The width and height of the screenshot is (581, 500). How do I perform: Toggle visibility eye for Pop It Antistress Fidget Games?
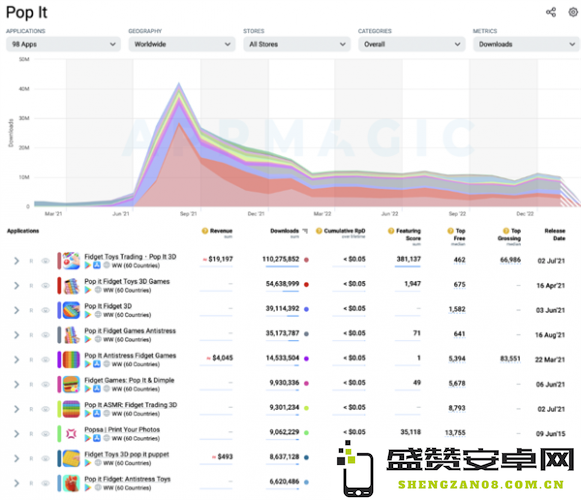coord(45,360)
